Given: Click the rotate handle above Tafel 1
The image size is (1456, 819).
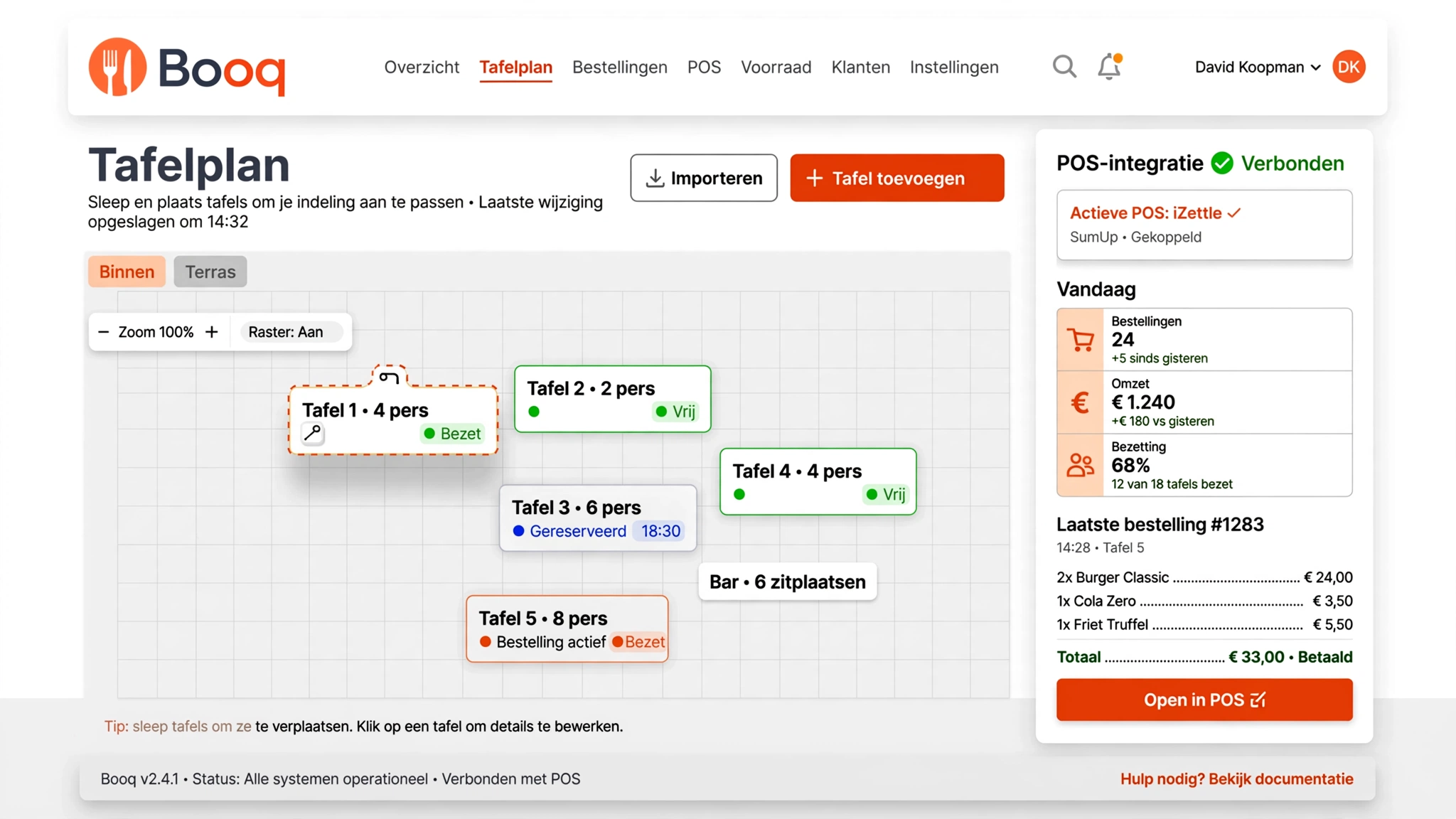Looking at the screenshot, I should [x=389, y=377].
